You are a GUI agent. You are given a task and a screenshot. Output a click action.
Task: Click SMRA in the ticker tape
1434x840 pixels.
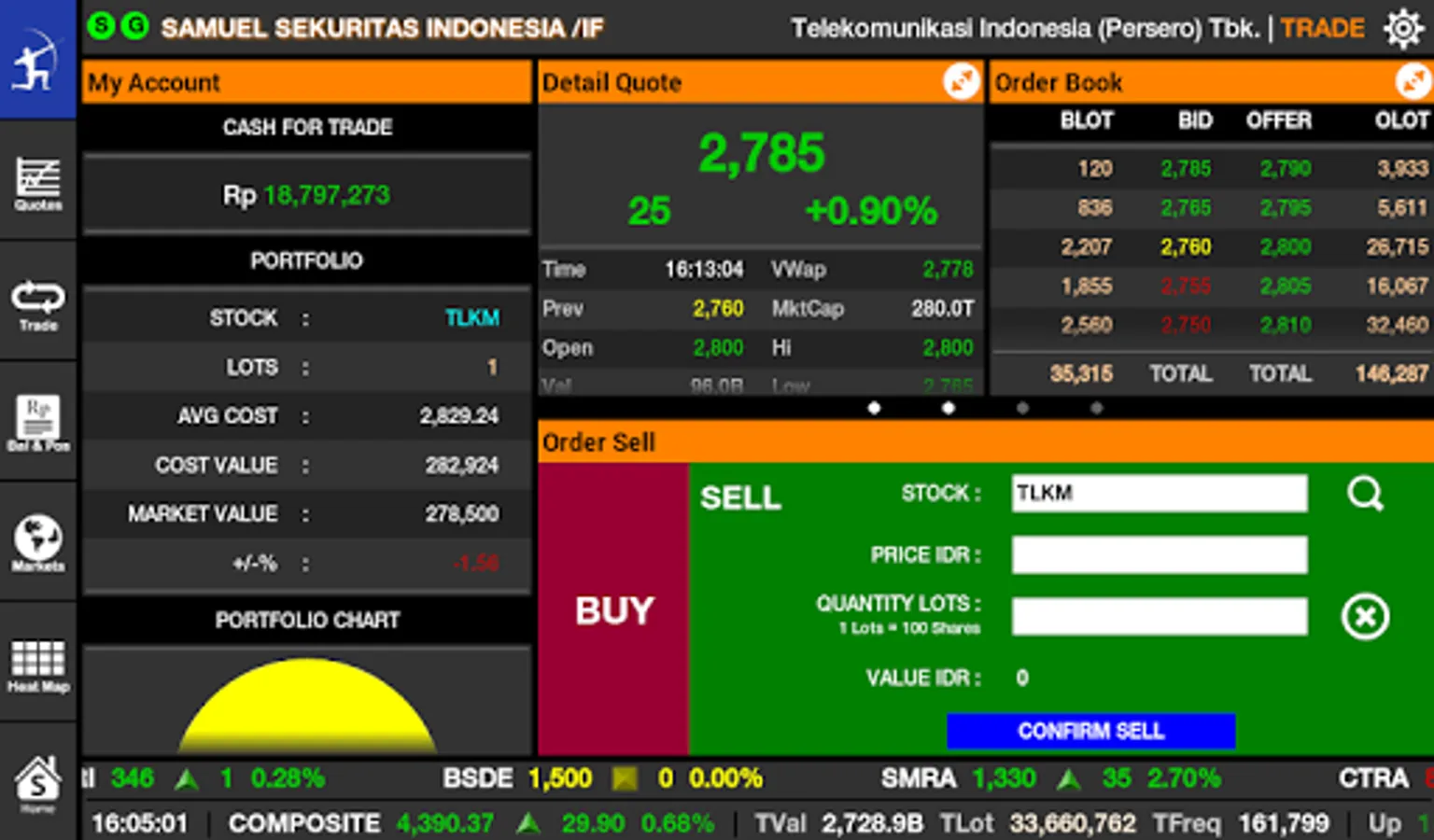coord(919,778)
